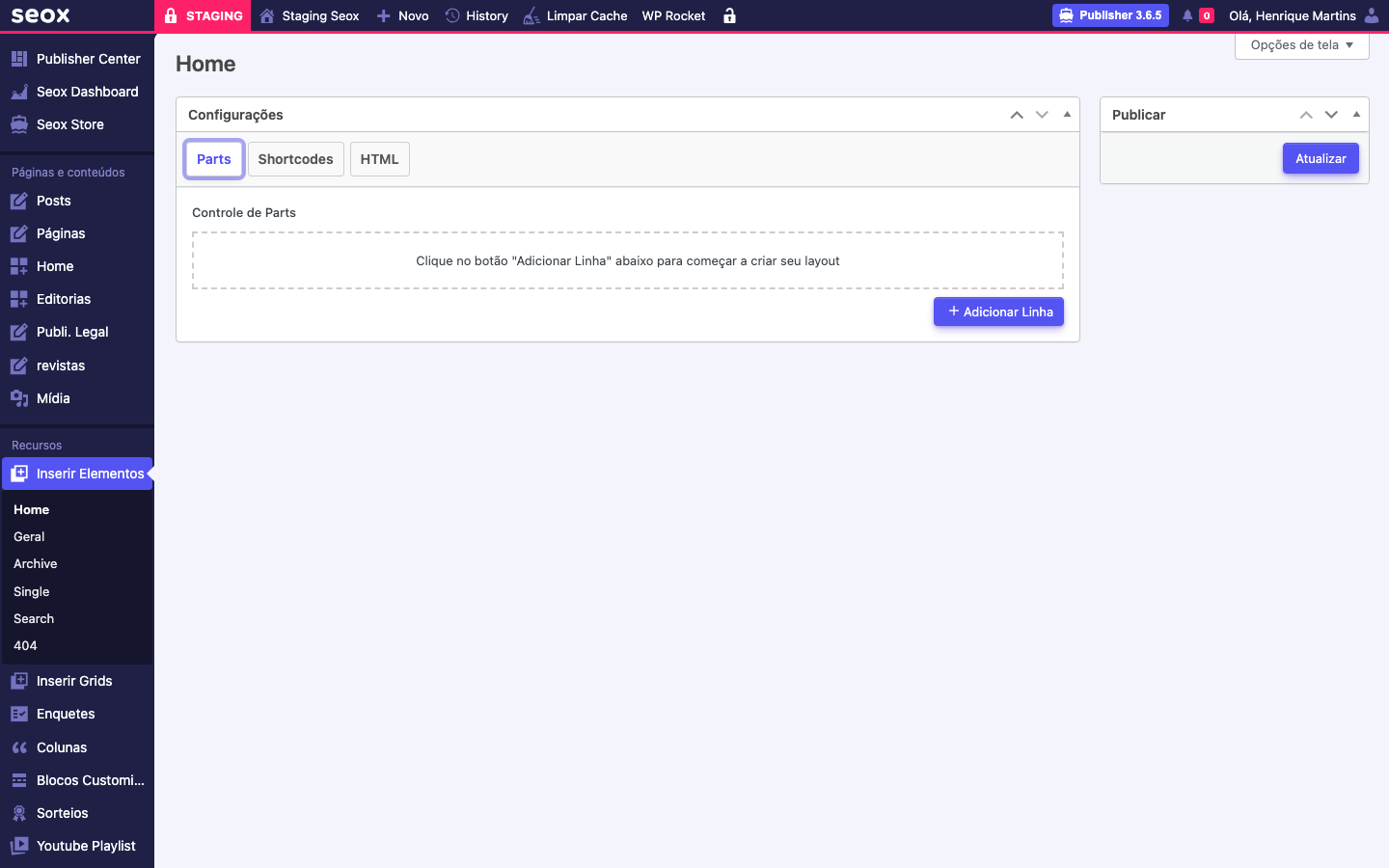Open the Enquetes menu label
The image size is (1389, 868).
point(66,714)
